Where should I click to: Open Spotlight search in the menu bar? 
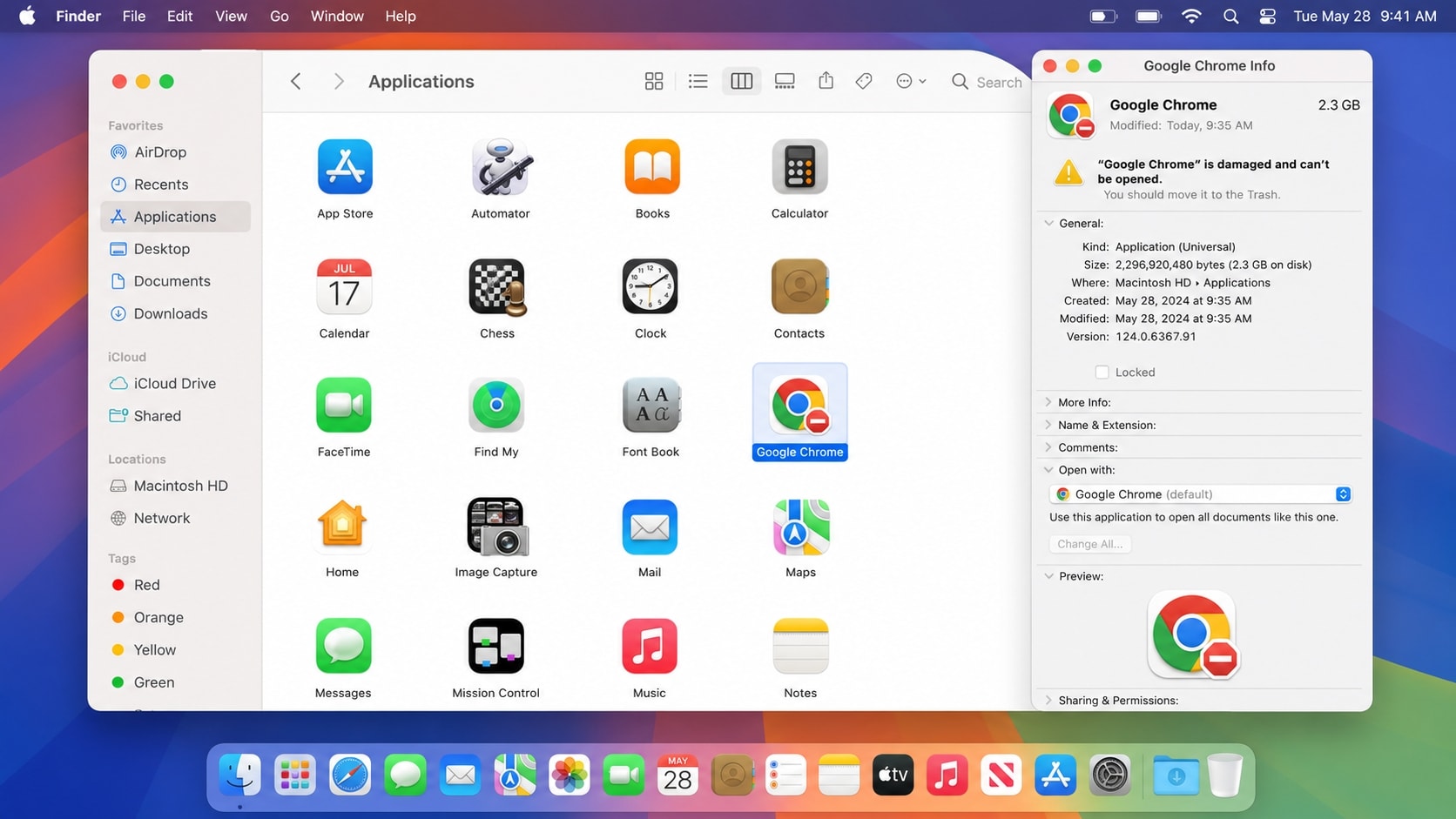pyautogui.click(x=1230, y=16)
